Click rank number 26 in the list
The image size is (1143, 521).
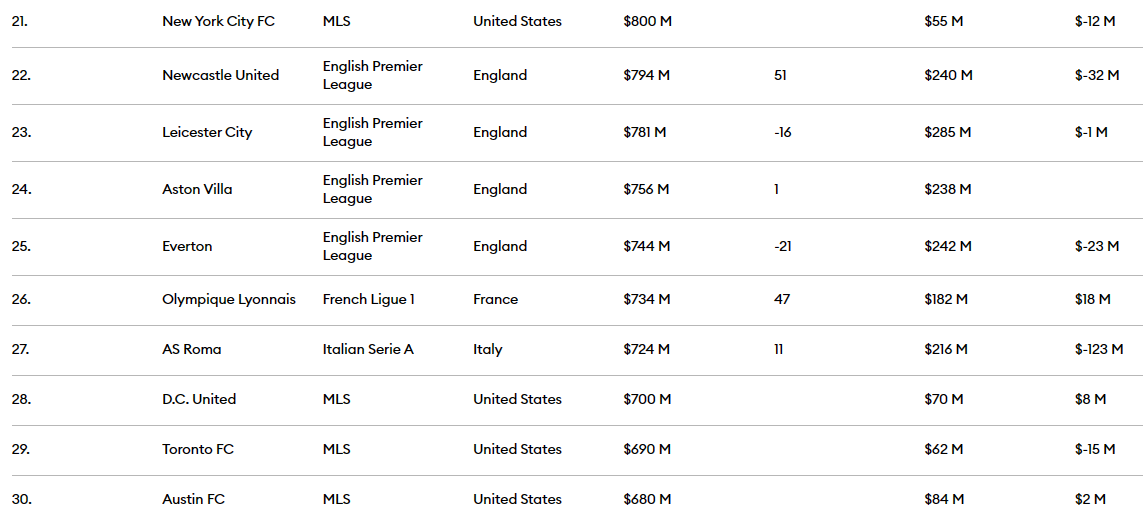click(x=21, y=299)
